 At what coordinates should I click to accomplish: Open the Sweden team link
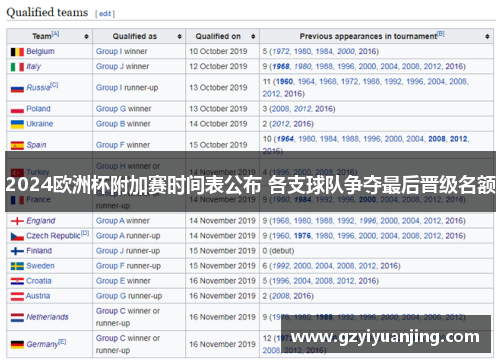[40, 266]
